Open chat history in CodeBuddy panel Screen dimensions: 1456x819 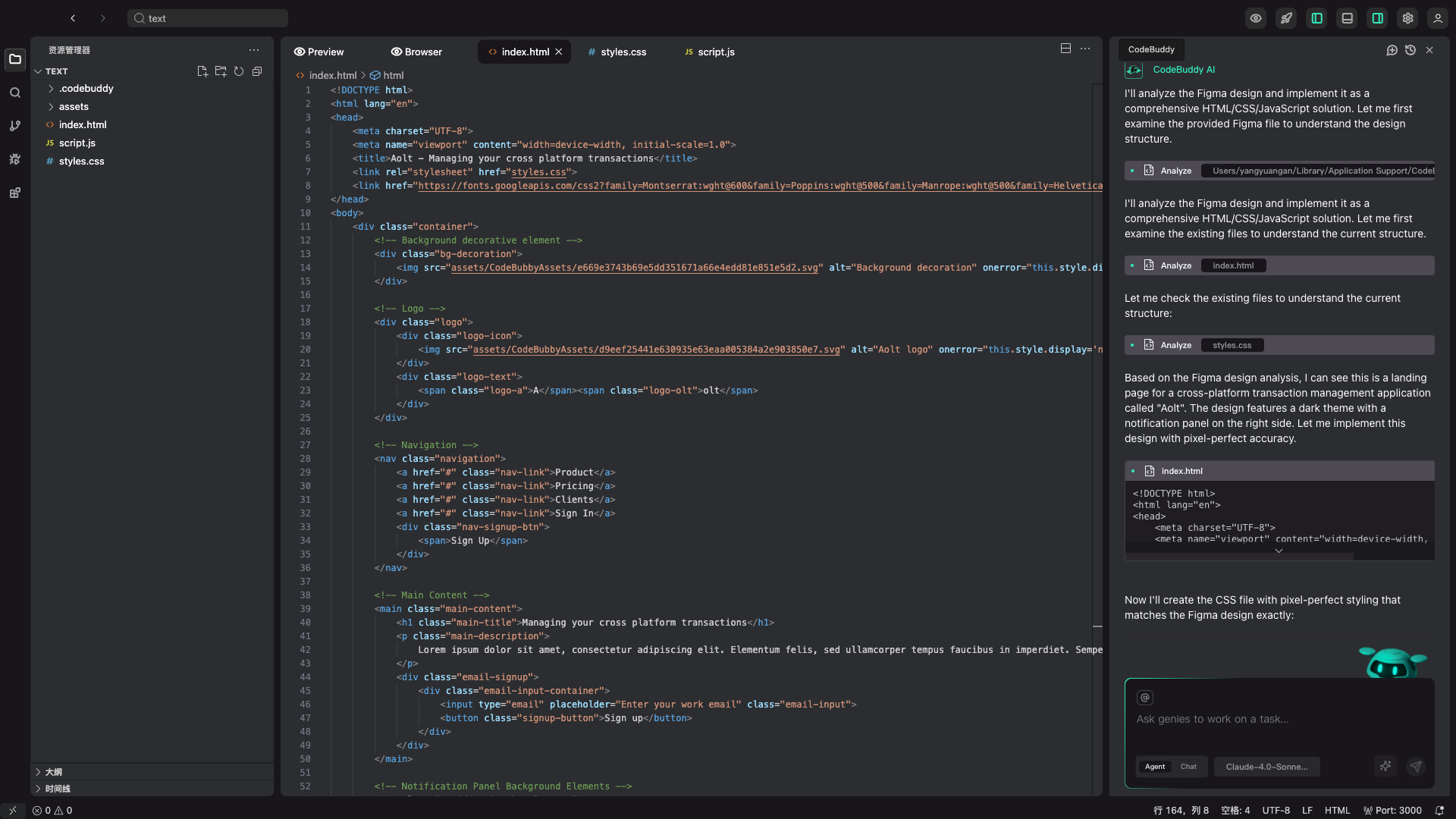tap(1410, 50)
